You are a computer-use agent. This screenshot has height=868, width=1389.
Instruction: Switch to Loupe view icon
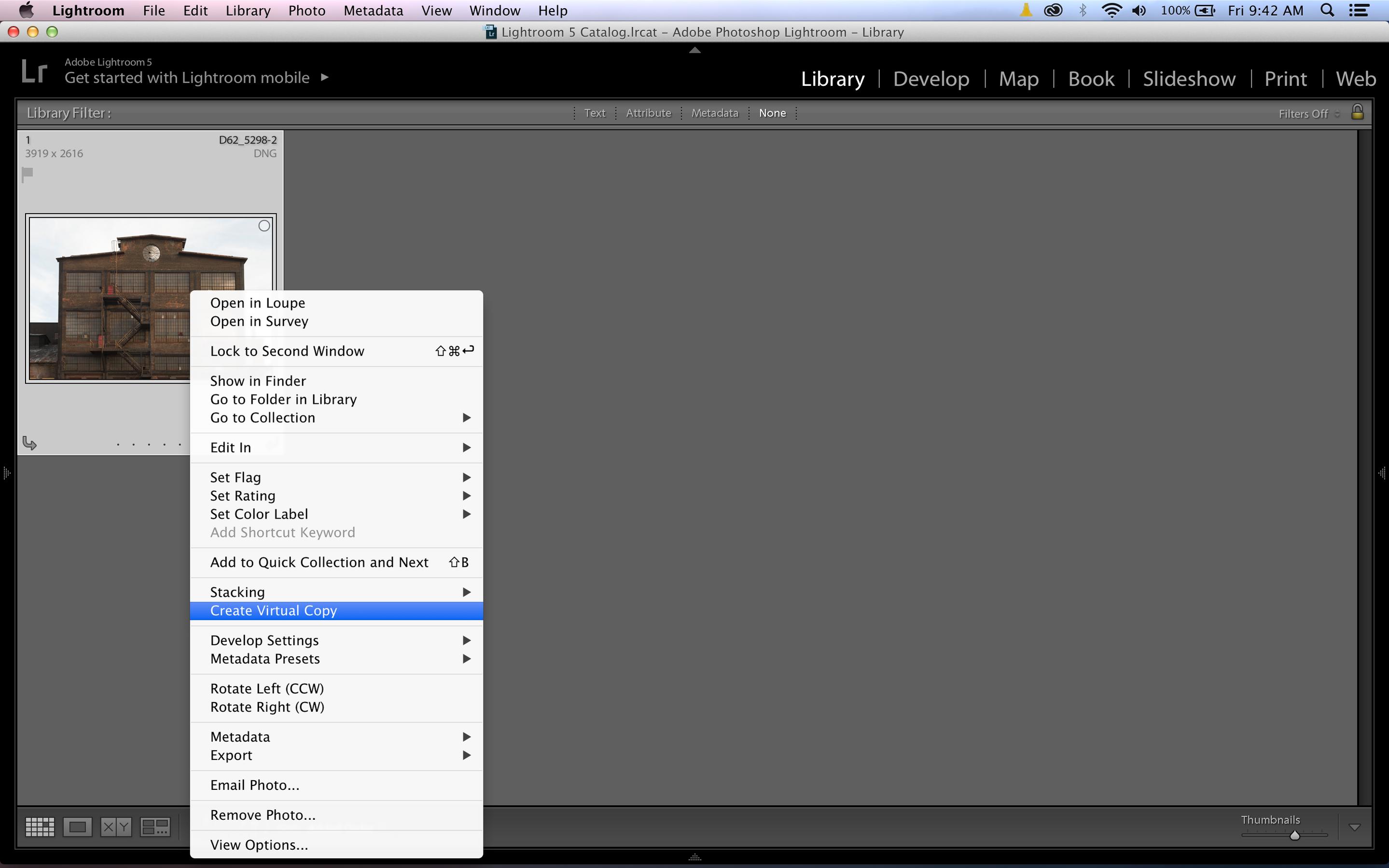point(78,827)
